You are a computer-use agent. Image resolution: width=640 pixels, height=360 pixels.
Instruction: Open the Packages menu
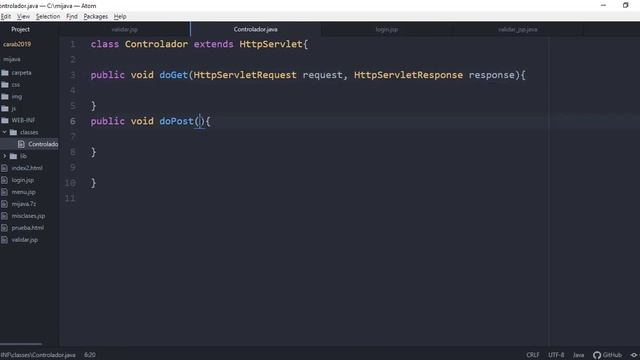point(96,16)
